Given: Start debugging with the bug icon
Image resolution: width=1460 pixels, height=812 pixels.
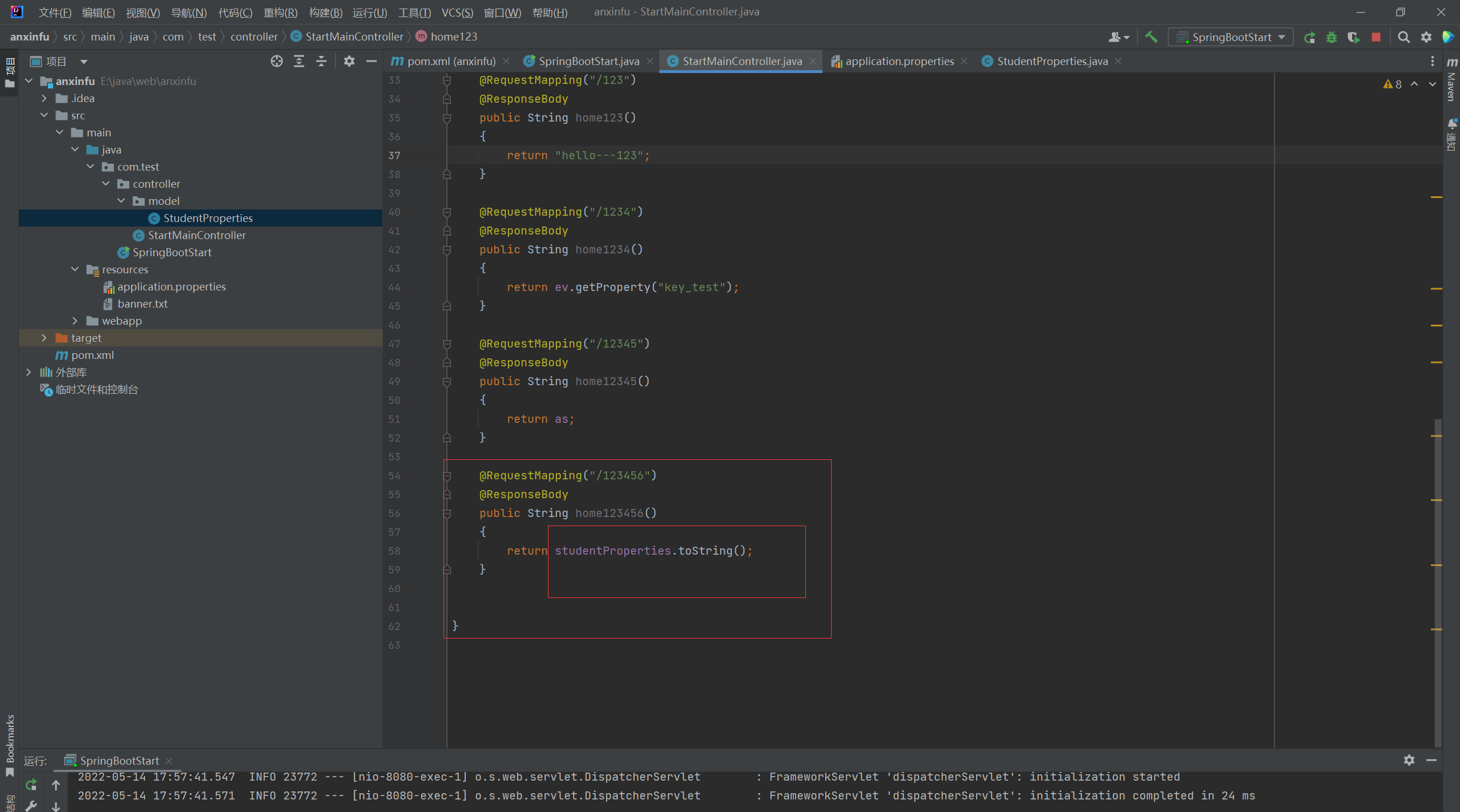Looking at the screenshot, I should [1332, 37].
